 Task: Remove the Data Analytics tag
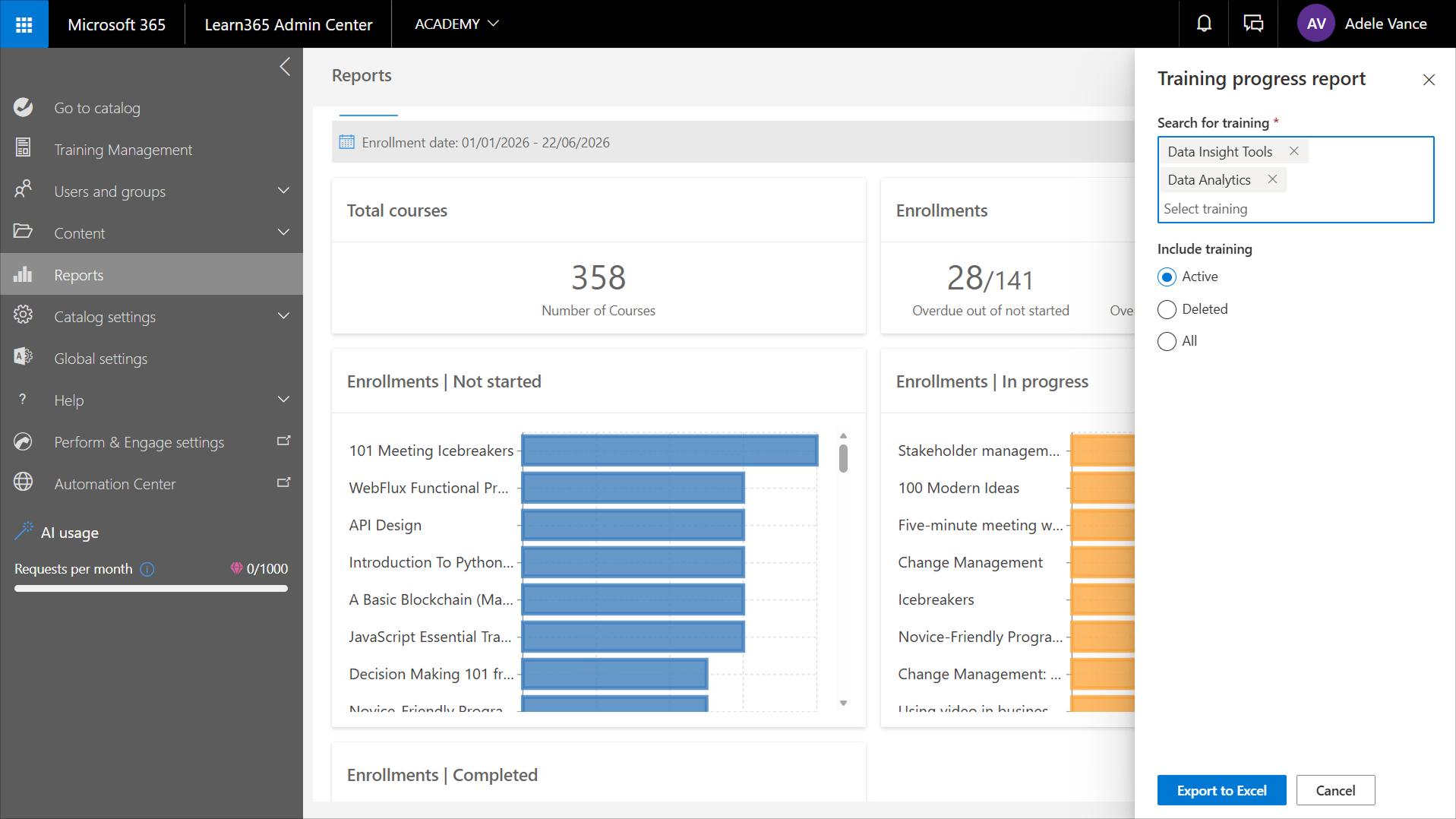pyautogui.click(x=1272, y=179)
